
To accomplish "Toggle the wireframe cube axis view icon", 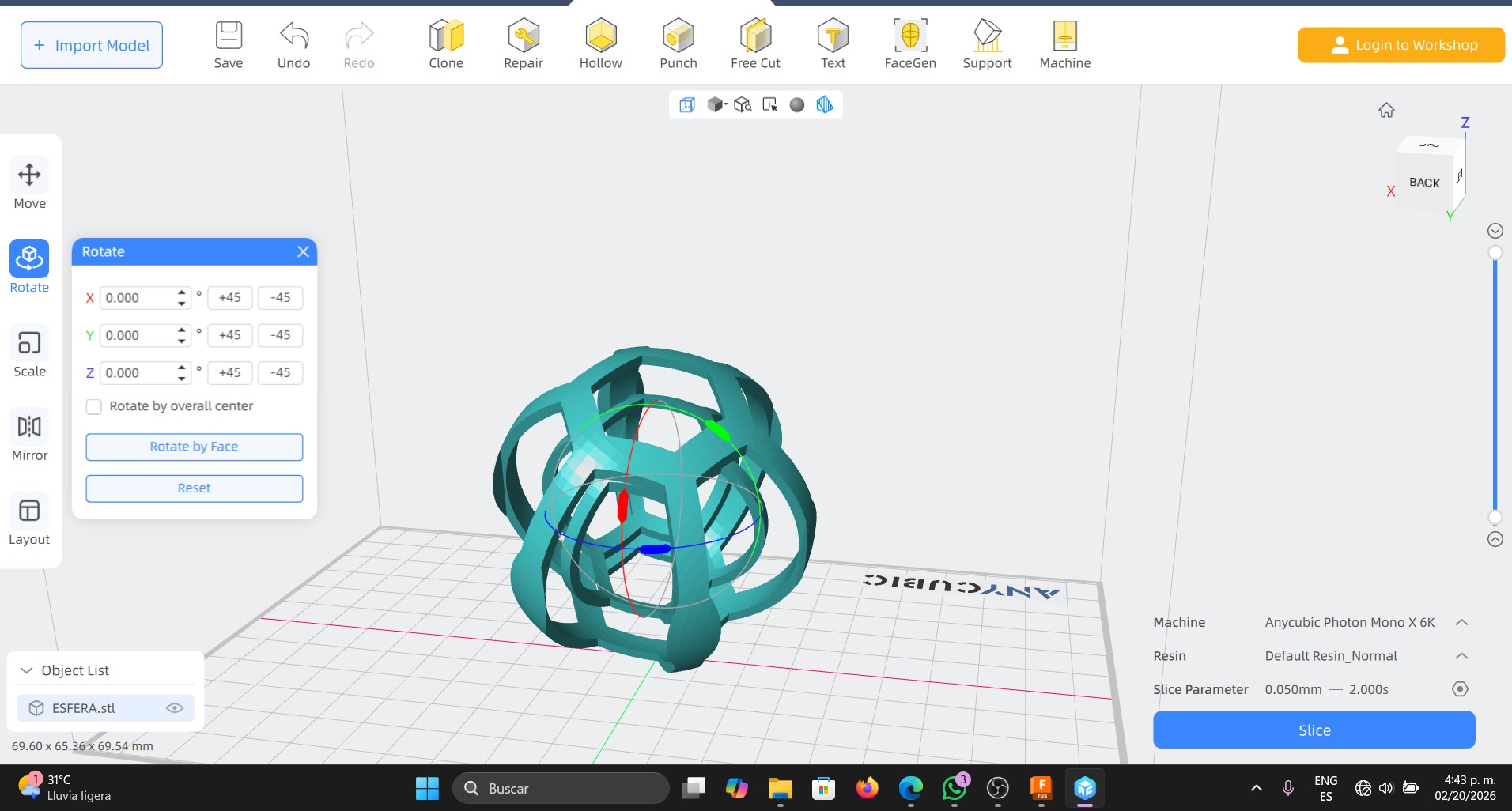I will pos(687,104).
